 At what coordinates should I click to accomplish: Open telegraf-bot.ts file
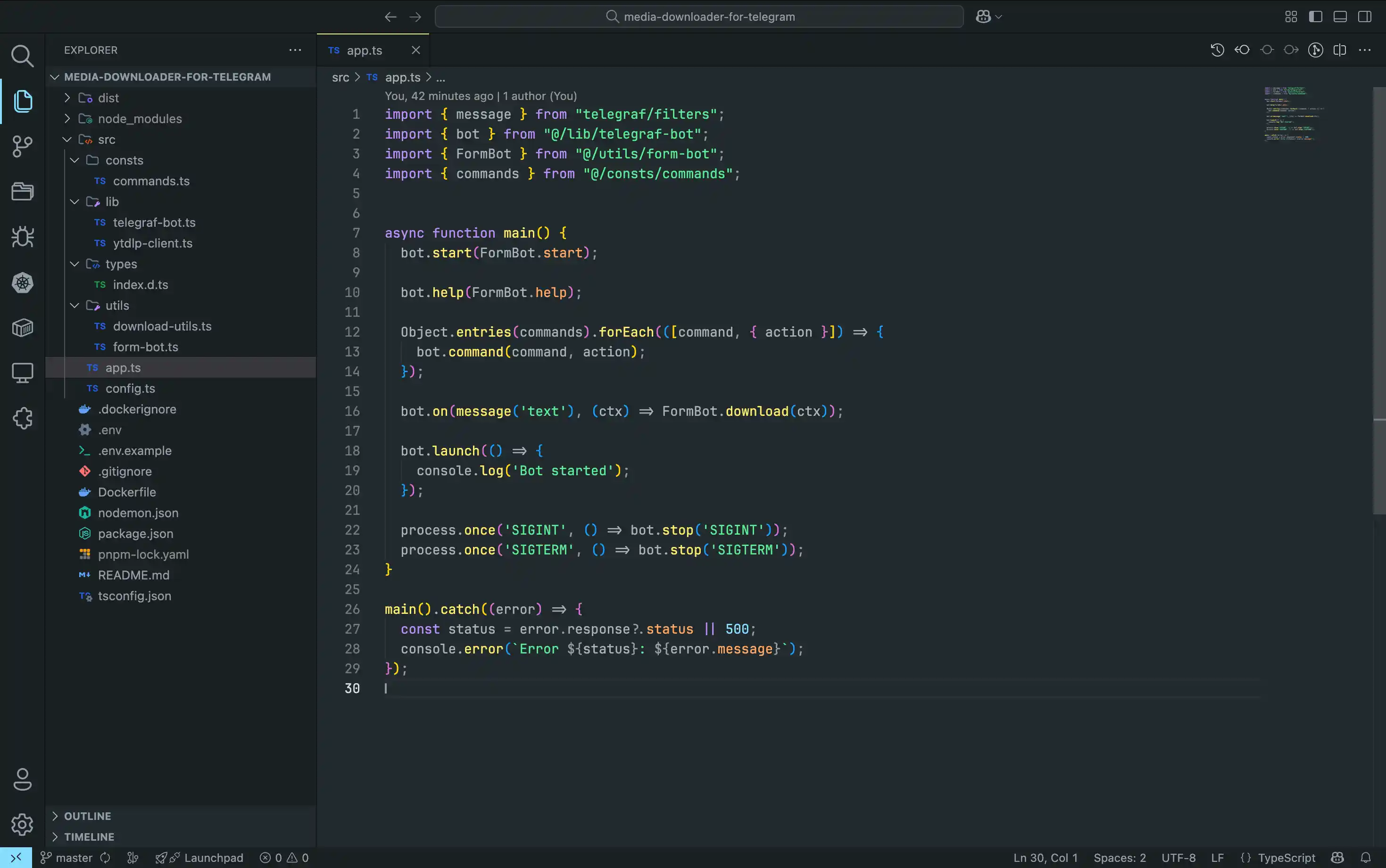[x=180, y=222]
